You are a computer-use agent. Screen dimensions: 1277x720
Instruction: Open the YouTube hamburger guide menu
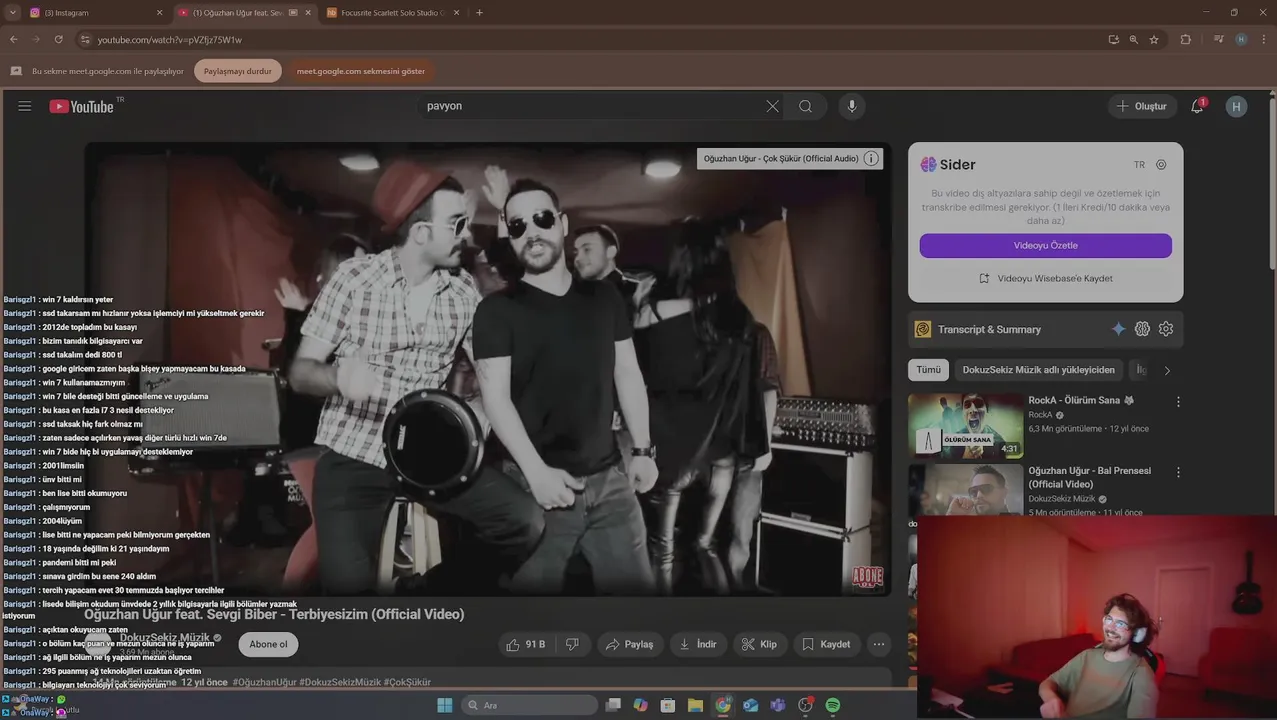click(x=25, y=106)
